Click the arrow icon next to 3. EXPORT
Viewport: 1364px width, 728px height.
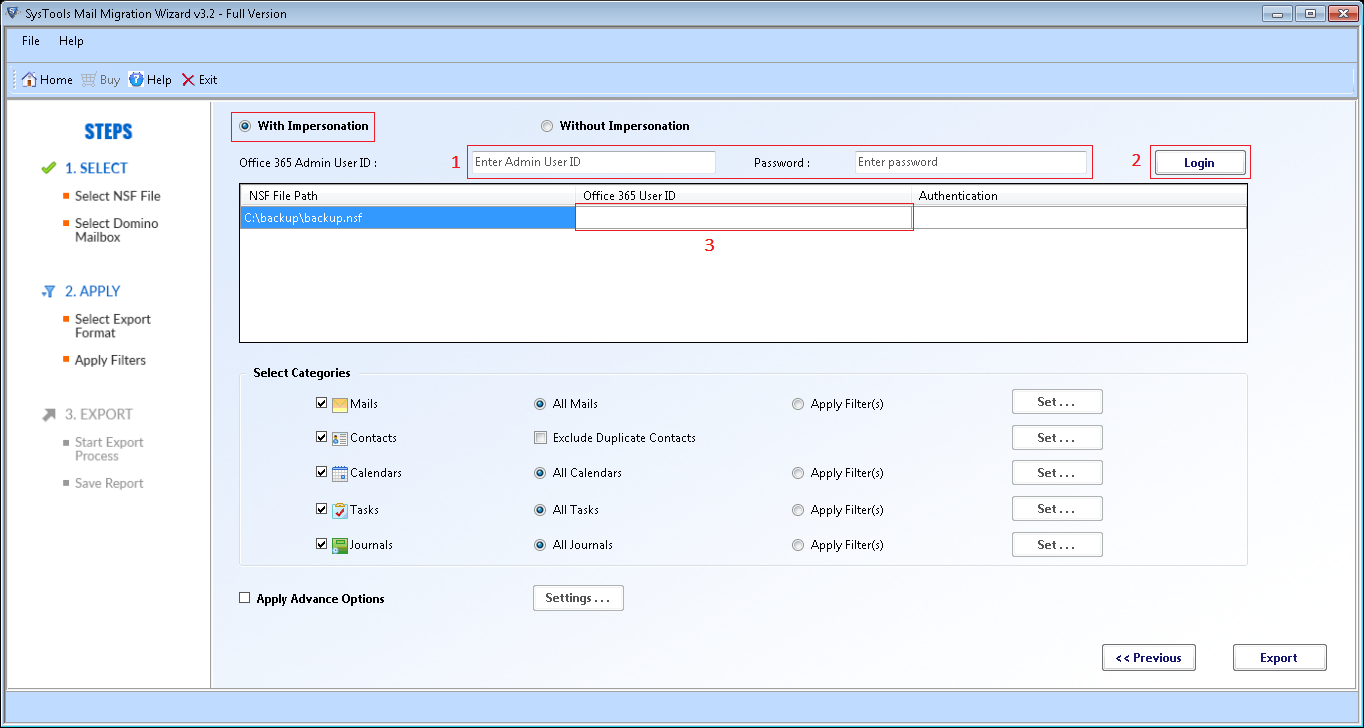(48, 414)
